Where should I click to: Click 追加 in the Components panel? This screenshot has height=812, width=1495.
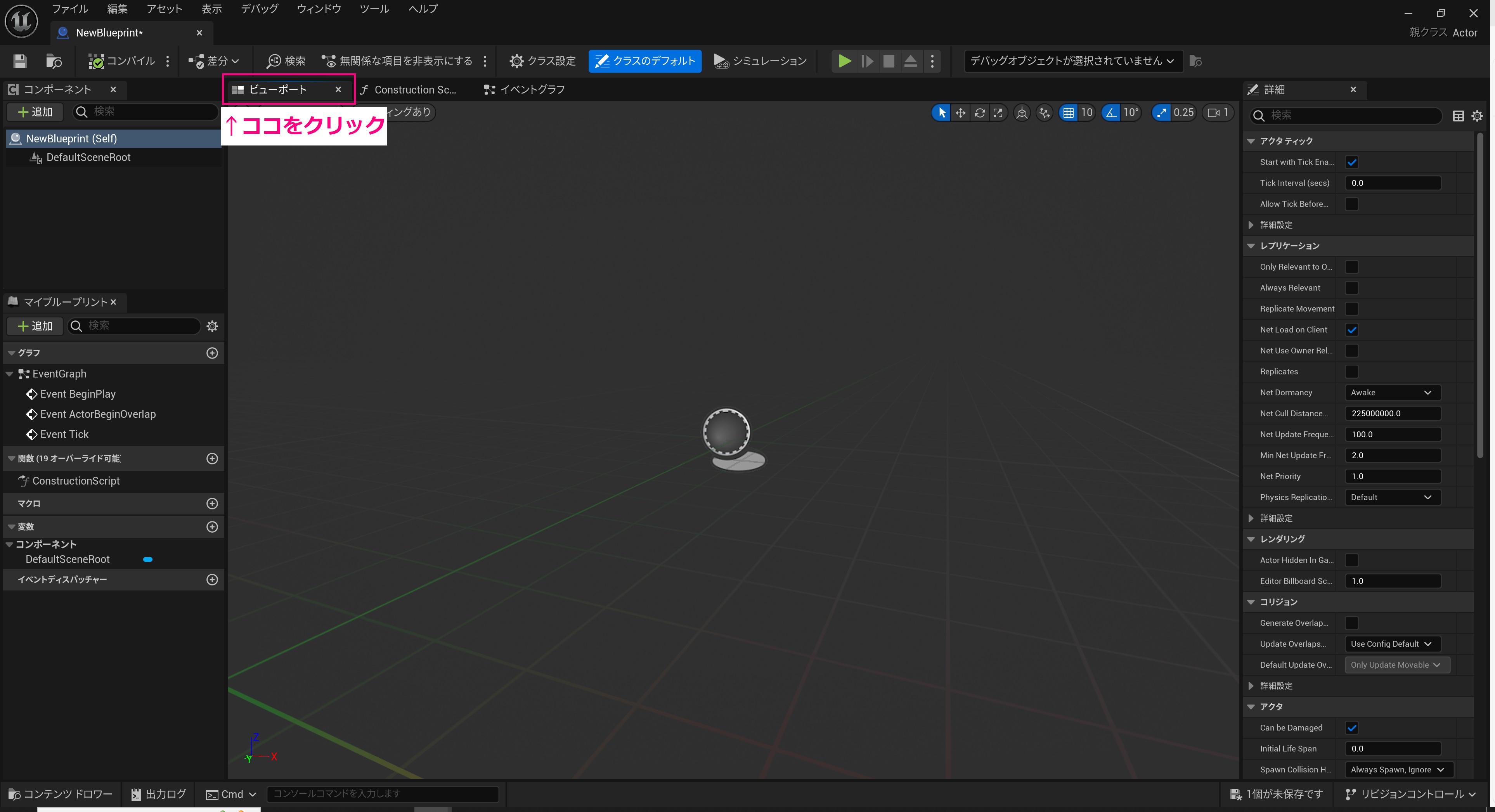click(x=34, y=111)
